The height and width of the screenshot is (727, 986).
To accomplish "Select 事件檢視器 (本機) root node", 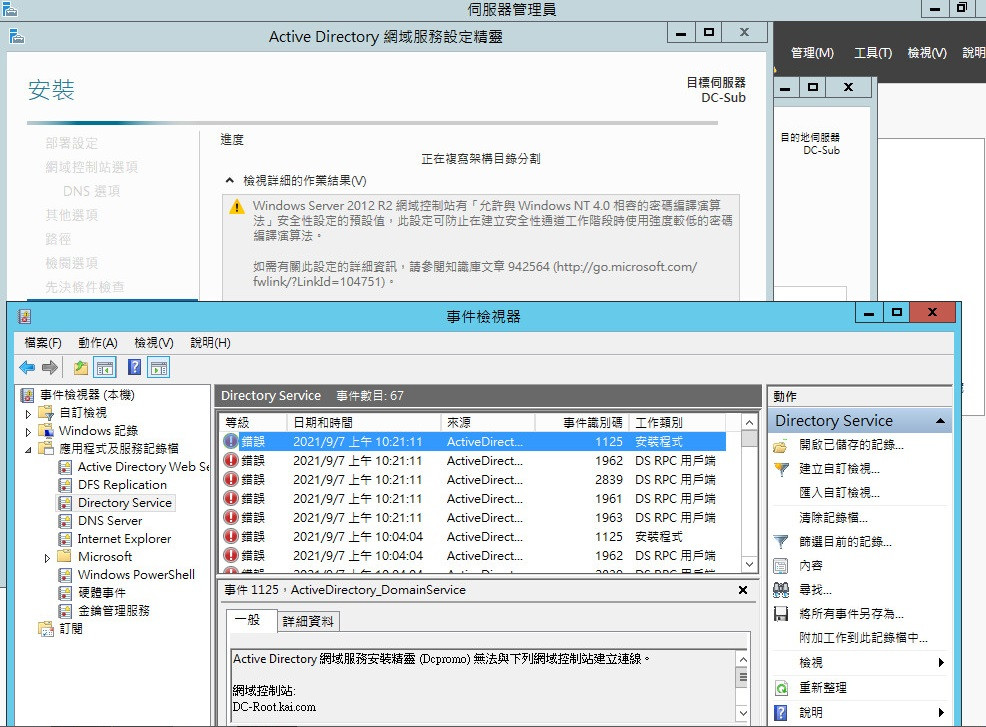I will 87,395.
